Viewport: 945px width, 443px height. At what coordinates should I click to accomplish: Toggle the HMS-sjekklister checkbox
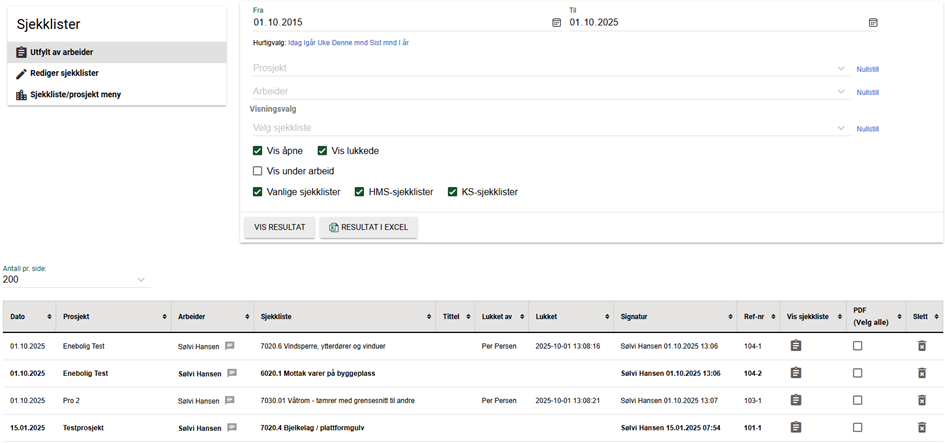(360, 192)
